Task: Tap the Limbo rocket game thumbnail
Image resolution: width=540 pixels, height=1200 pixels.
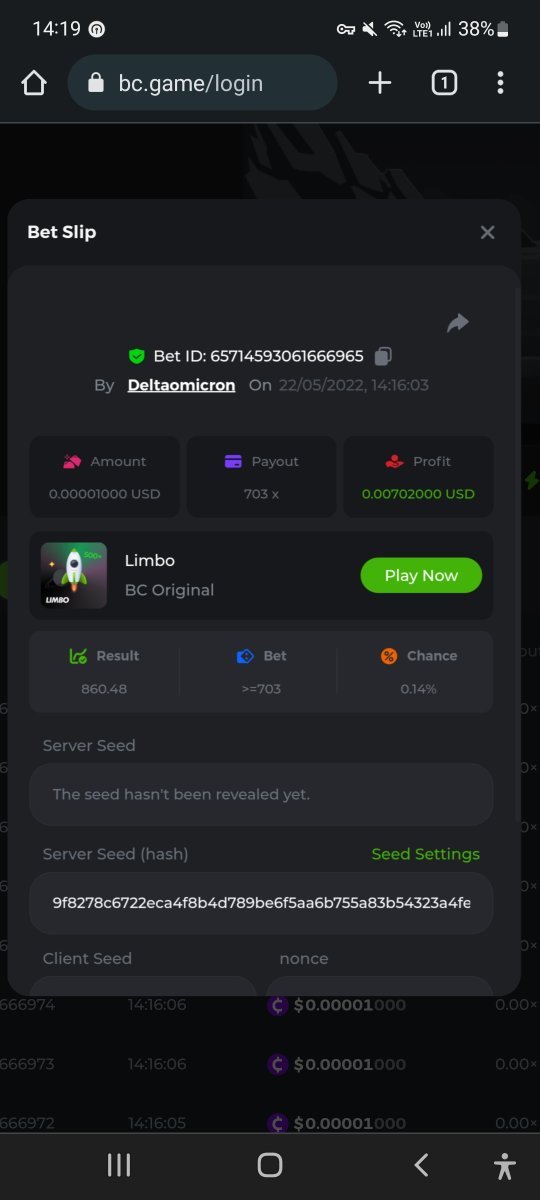Action: click(x=74, y=575)
